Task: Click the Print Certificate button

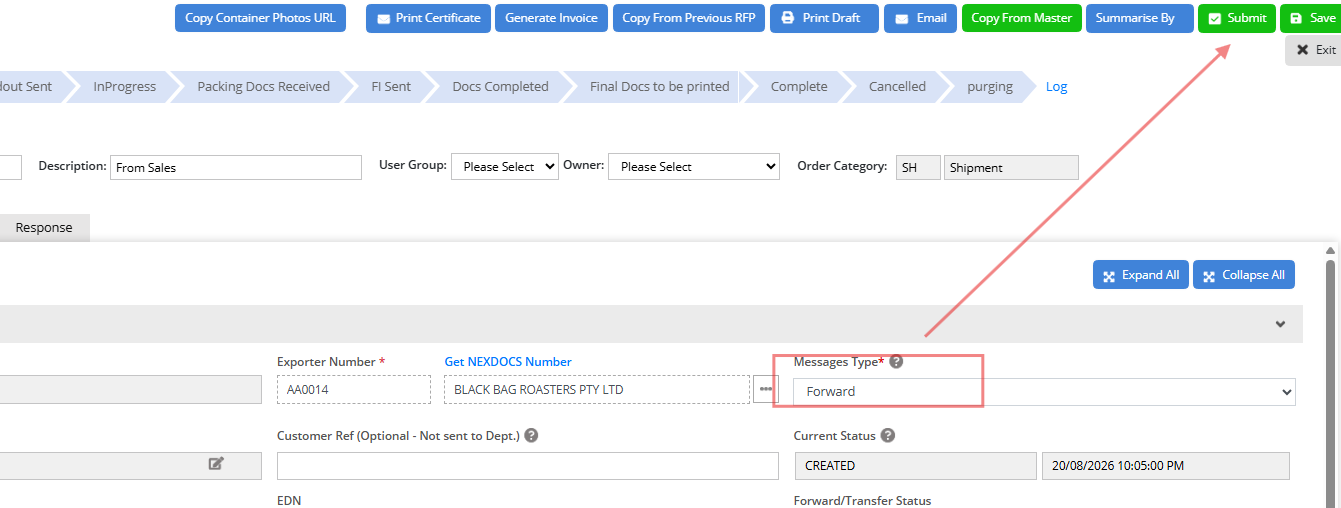Action: click(429, 18)
